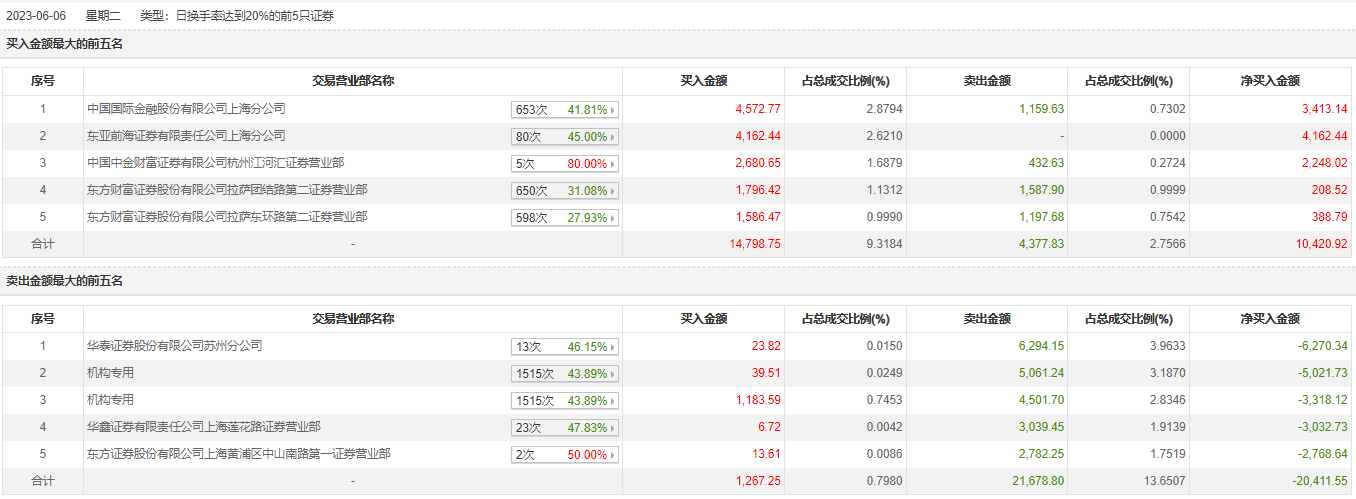This screenshot has height=499, width=1356.
Task: Open 华泰证券股份有限公司苏州分公司 link
Action: (x=175, y=346)
